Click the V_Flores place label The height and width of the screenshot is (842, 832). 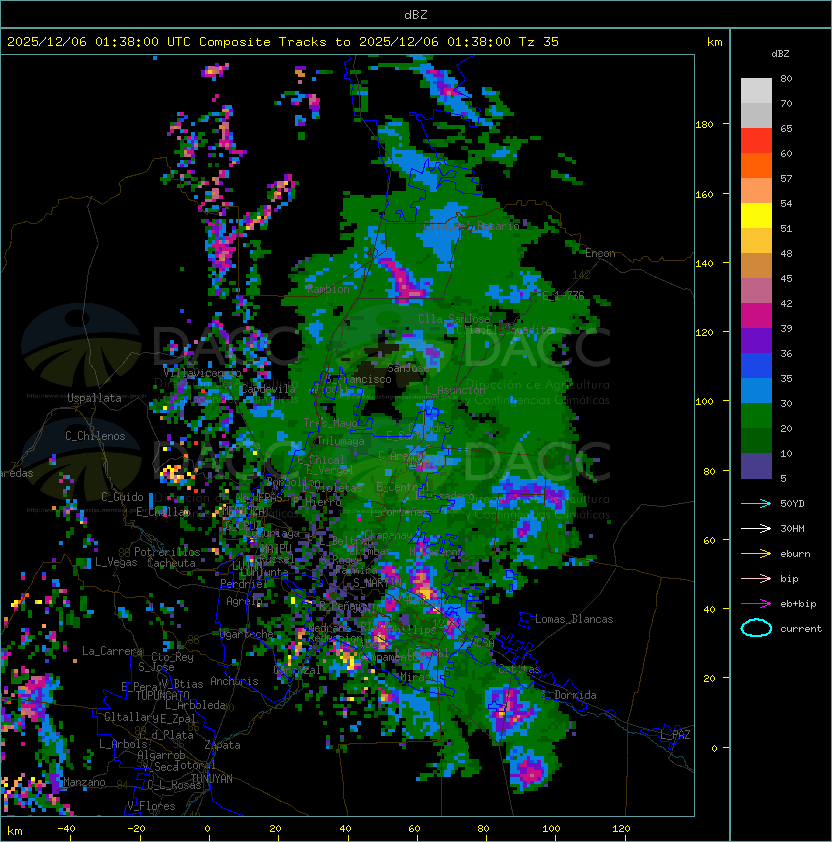[151, 806]
